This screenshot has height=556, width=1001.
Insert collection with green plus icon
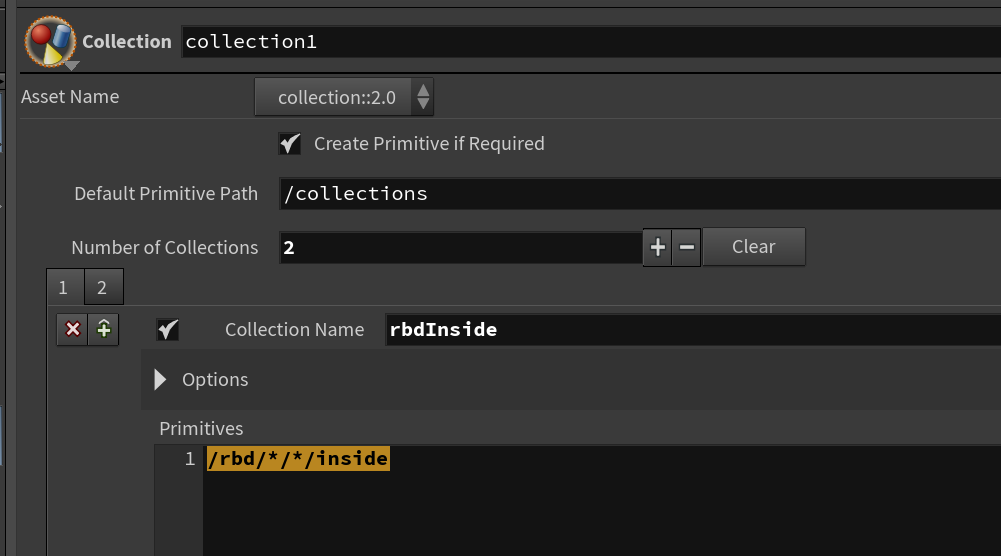[103, 329]
